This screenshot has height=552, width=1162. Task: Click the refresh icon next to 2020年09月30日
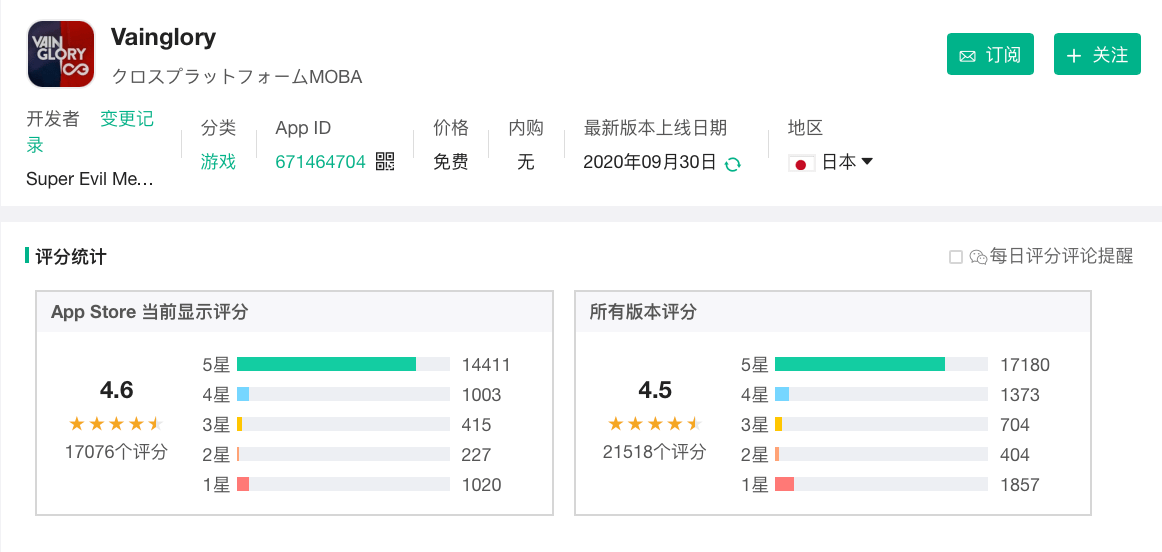coord(732,164)
